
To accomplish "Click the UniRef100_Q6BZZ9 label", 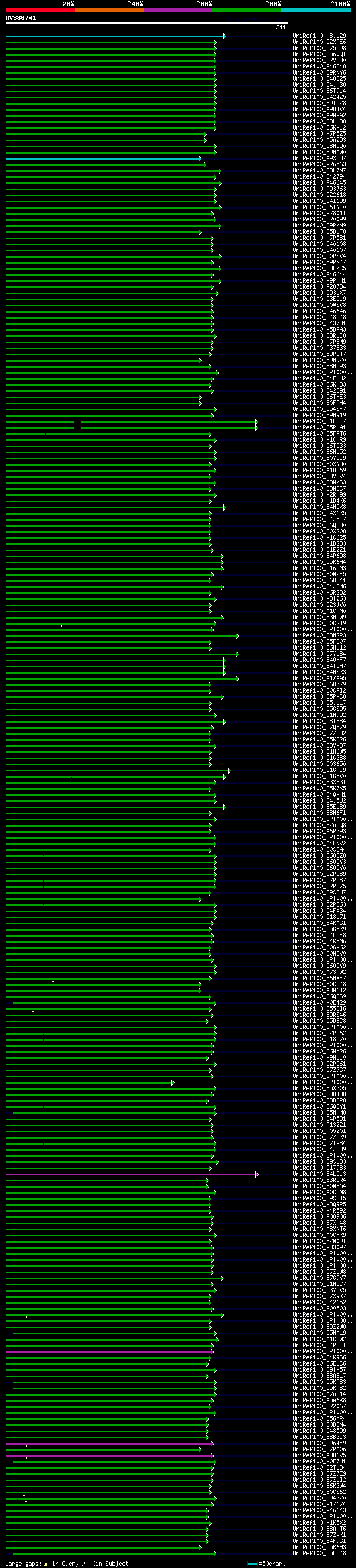I will [319, 684].
